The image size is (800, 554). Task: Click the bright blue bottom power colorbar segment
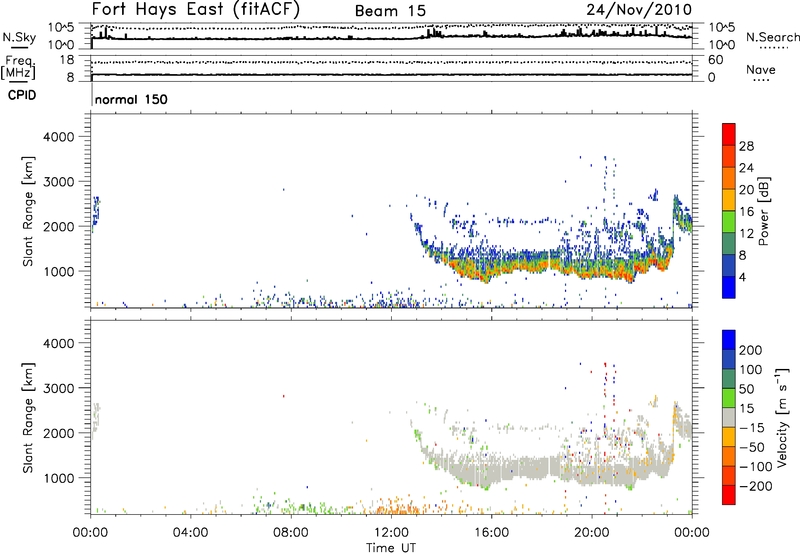(729, 287)
